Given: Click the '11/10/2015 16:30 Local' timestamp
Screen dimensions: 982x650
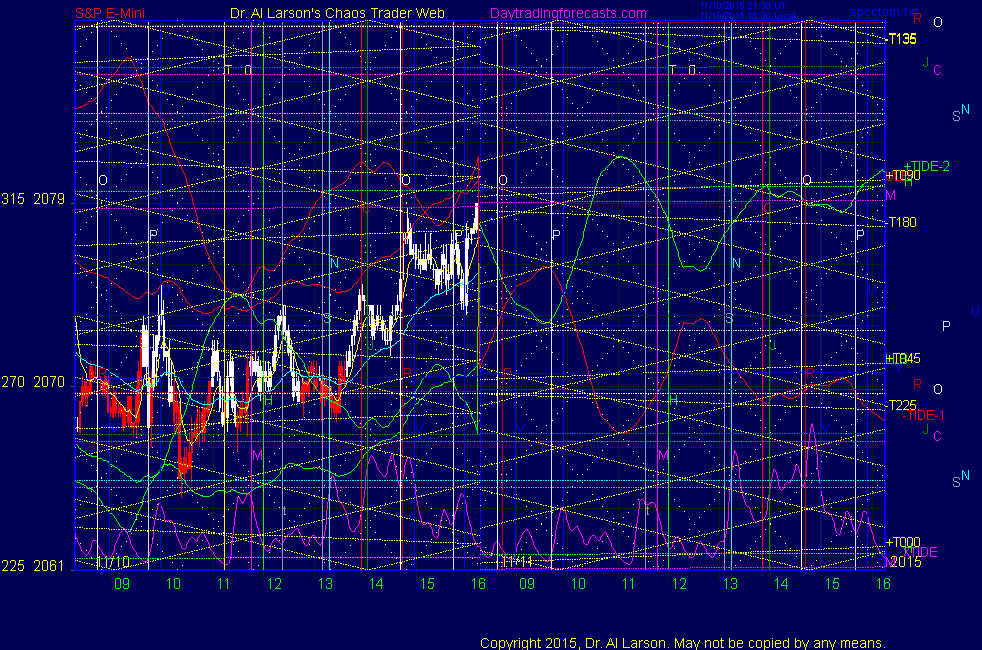Looking at the screenshot, I should point(748,16).
